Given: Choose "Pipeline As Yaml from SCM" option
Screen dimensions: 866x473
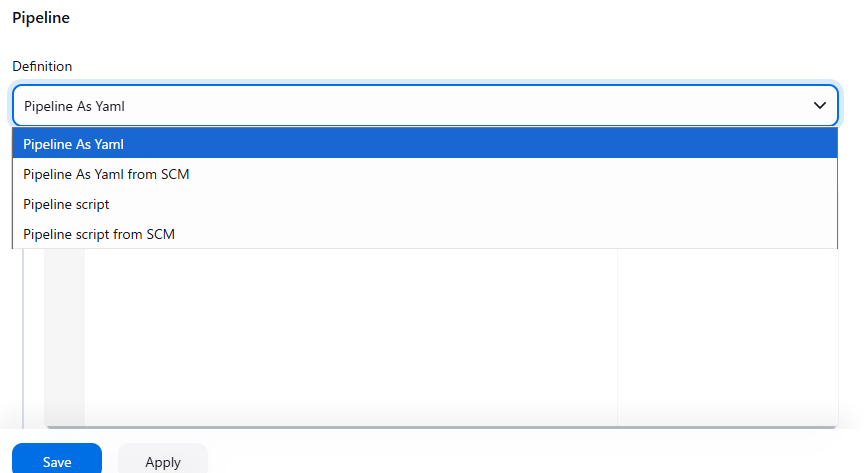Looking at the screenshot, I should pos(106,174).
